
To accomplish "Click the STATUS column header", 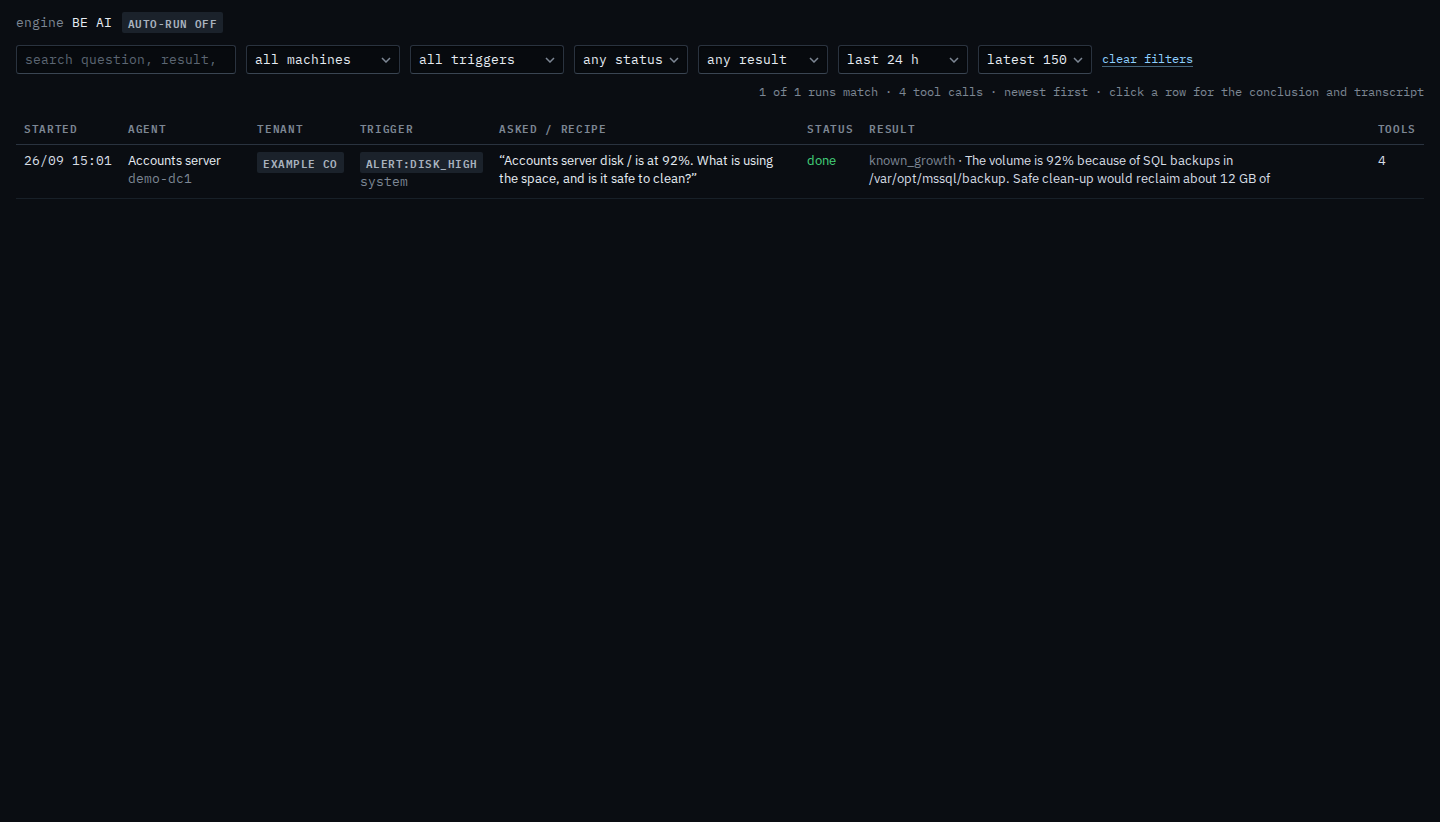I will pyautogui.click(x=830, y=129).
